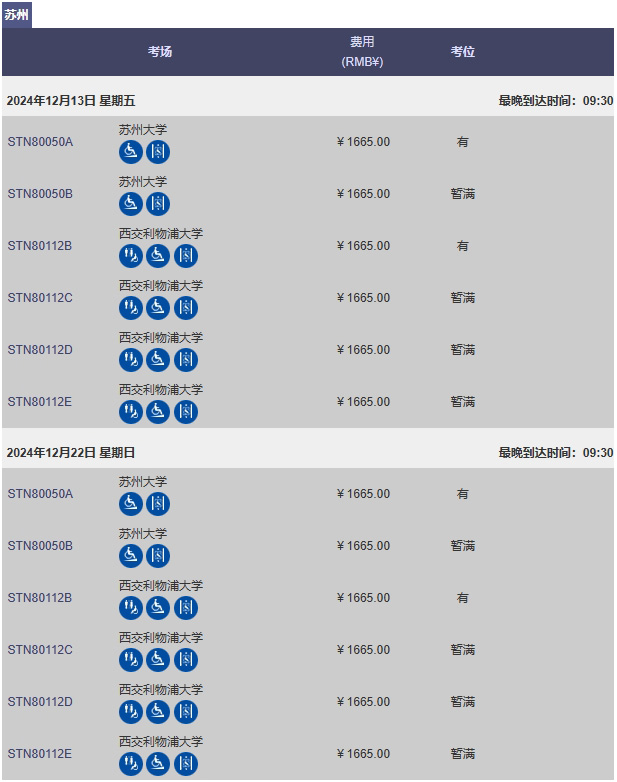Open STN80112C link under December 22
Screen dimensions: 617x782
pos(40,650)
